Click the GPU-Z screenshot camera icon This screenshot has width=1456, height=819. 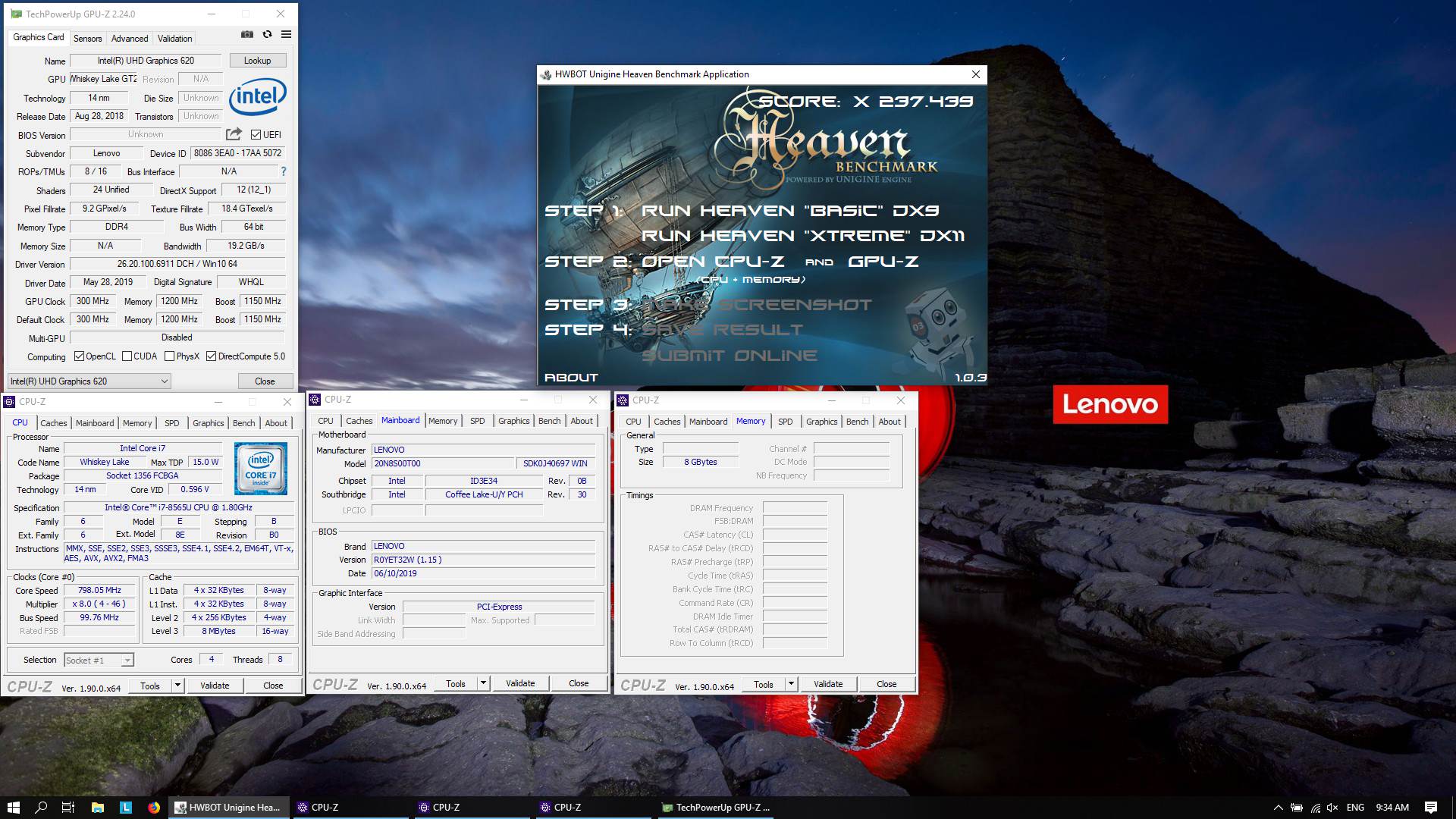click(x=247, y=34)
